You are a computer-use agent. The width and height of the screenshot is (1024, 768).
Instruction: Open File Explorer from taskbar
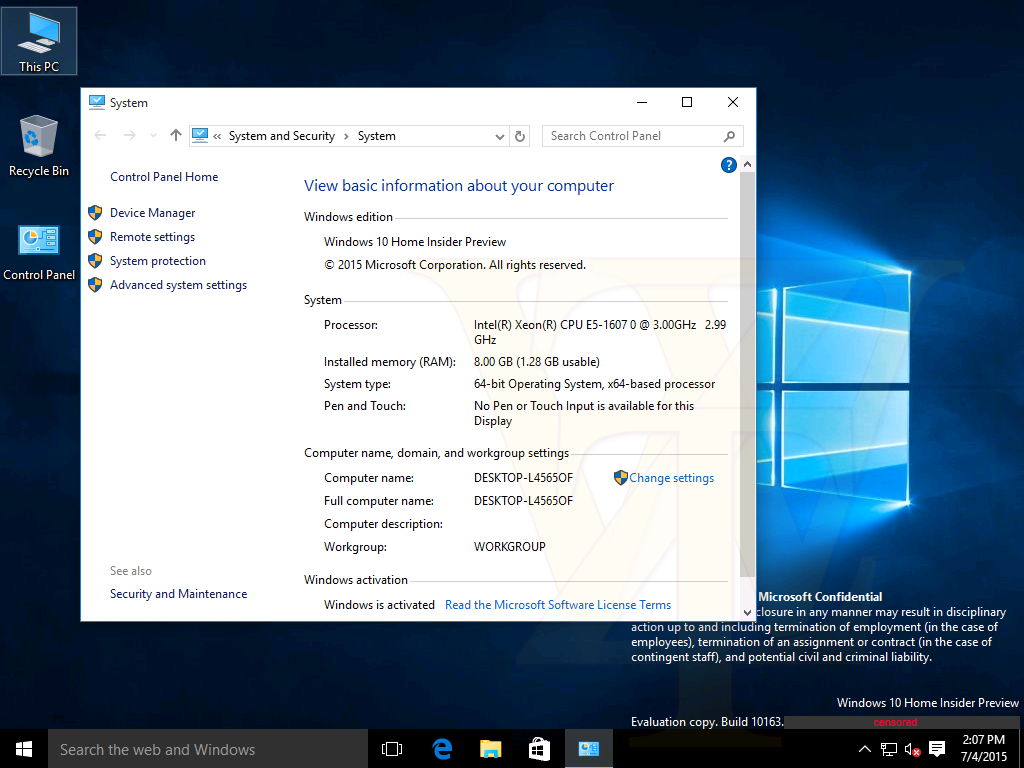point(490,749)
